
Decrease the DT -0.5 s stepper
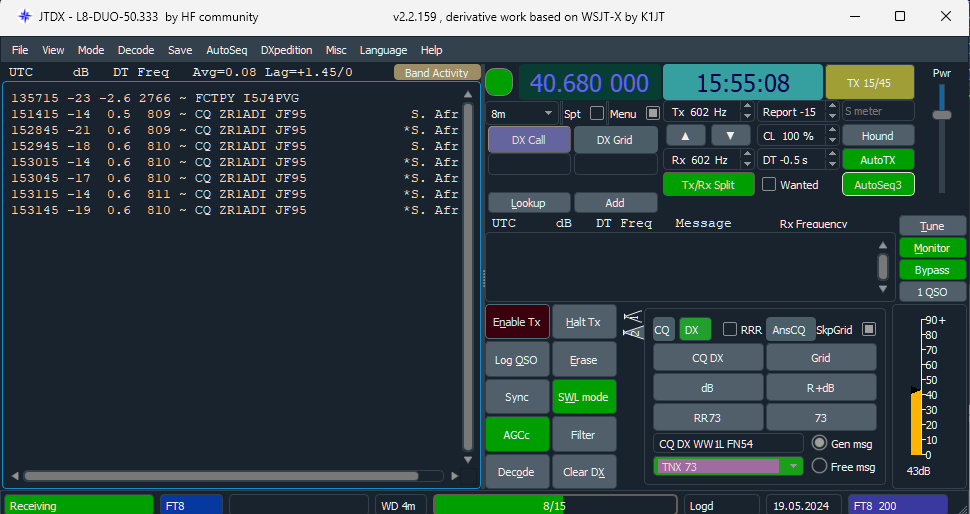tap(832, 165)
